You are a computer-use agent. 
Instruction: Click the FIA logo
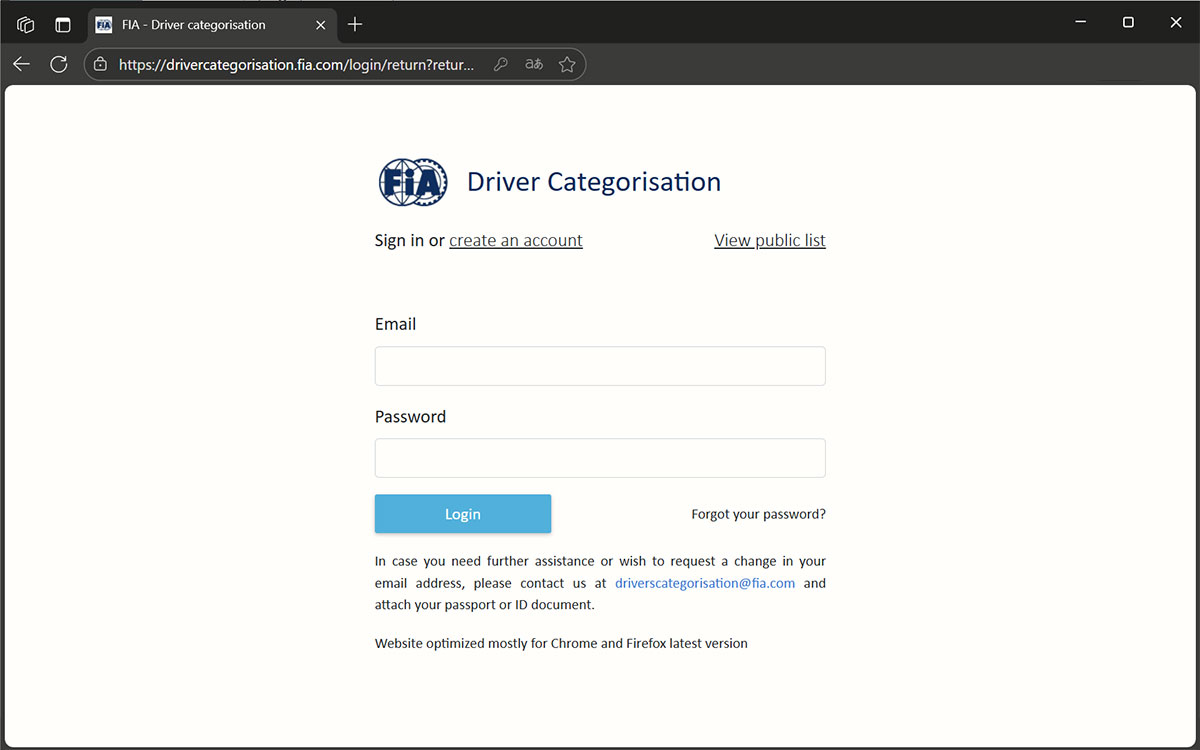413,182
